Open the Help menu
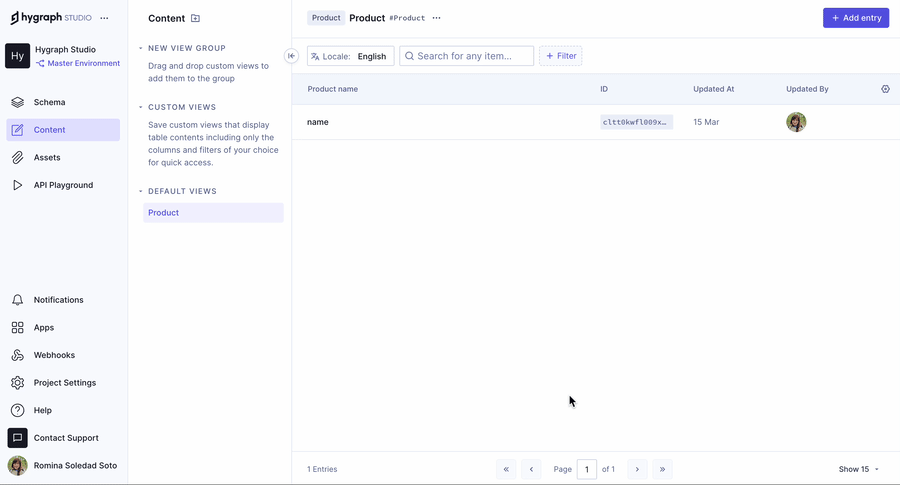 63,410
